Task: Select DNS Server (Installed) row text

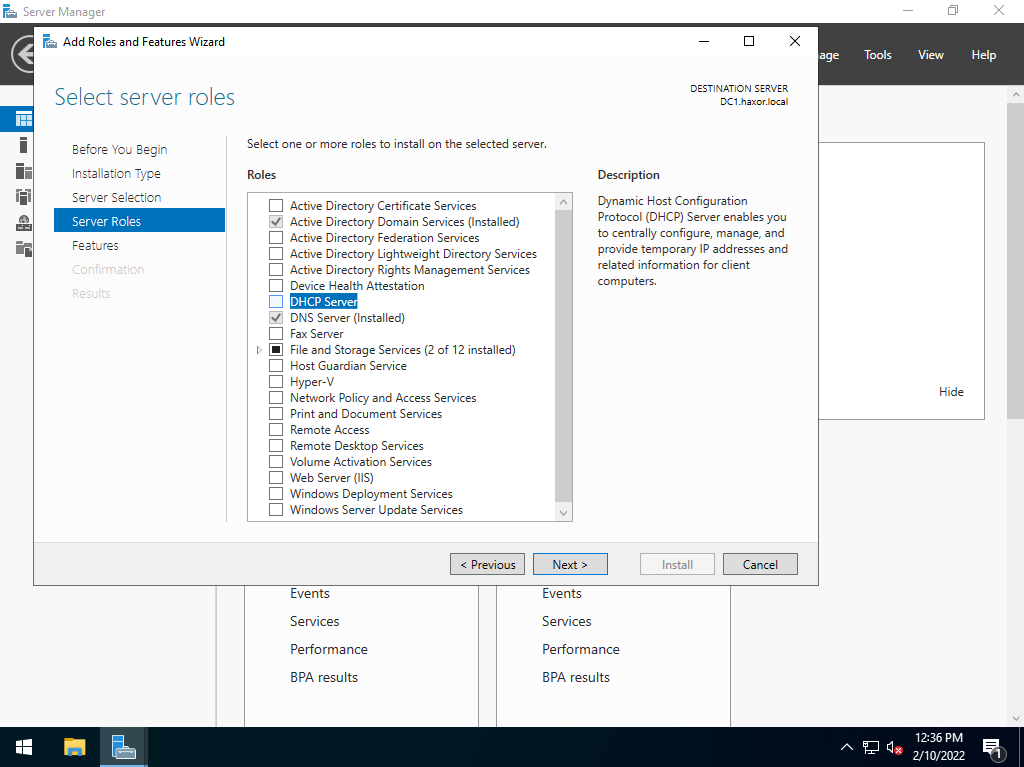Action: (x=347, y=318)
